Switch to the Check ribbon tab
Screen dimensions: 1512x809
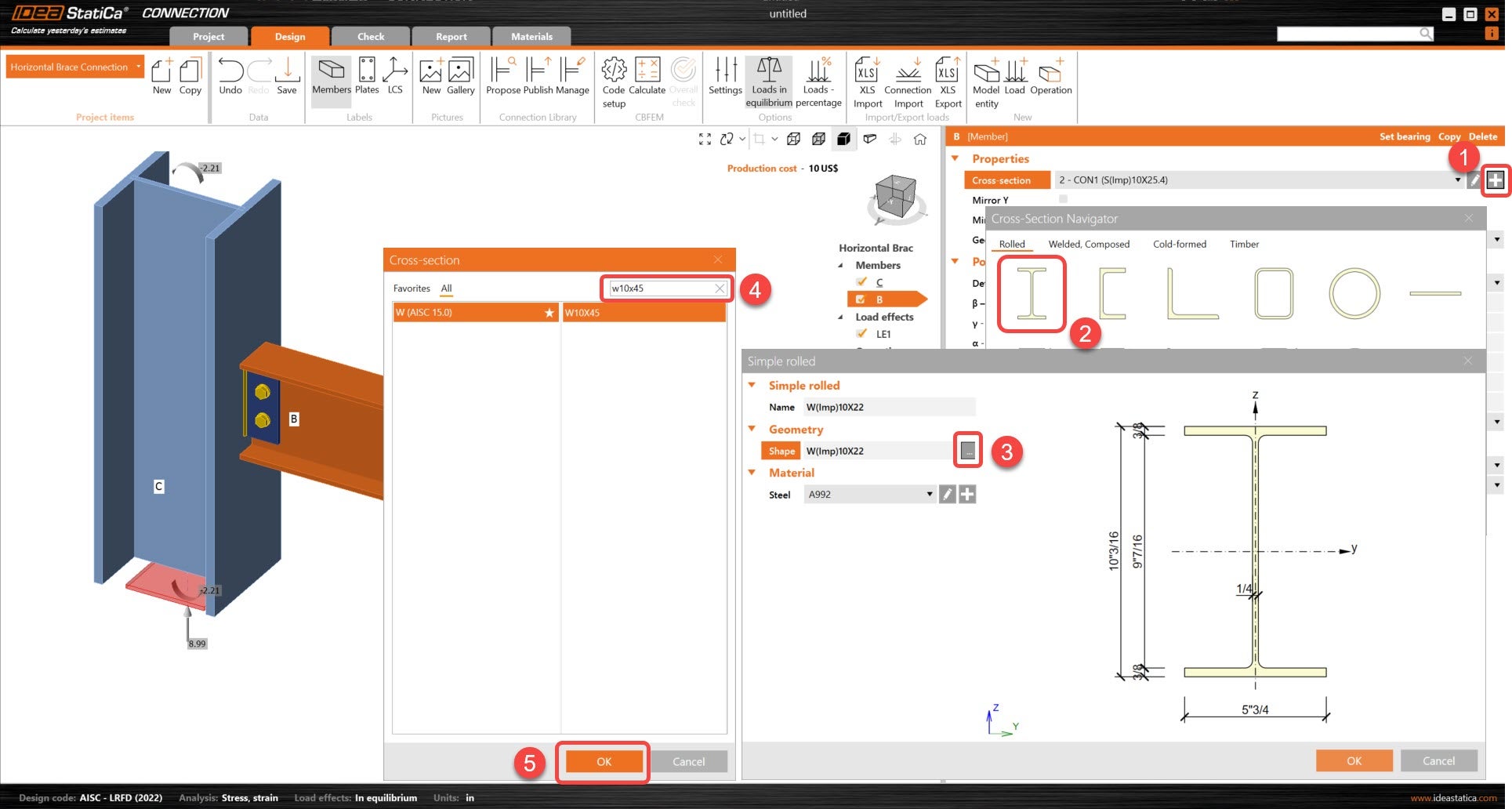tap(370, 36)
